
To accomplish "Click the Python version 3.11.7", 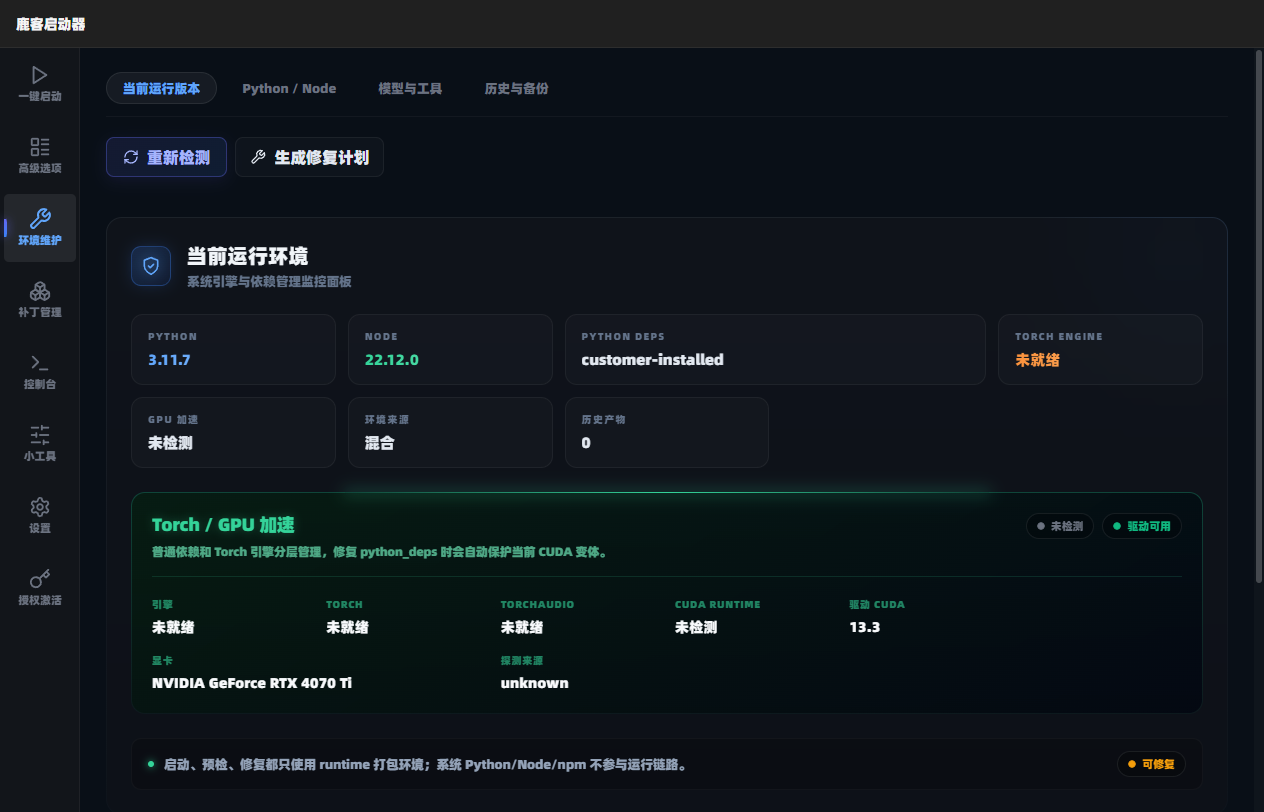I will point(169,360).
